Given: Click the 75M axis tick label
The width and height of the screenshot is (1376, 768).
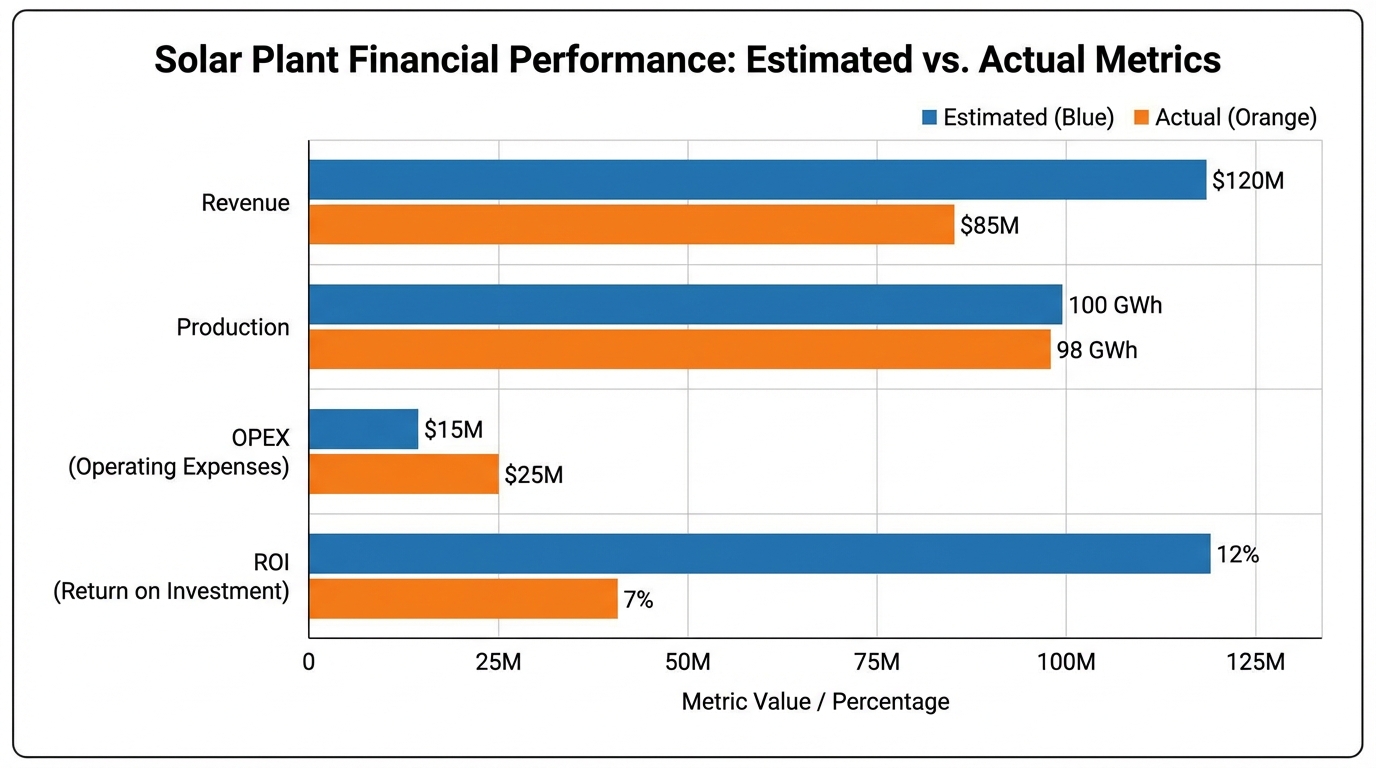Looking at the screenshot, I should (876, 662).
